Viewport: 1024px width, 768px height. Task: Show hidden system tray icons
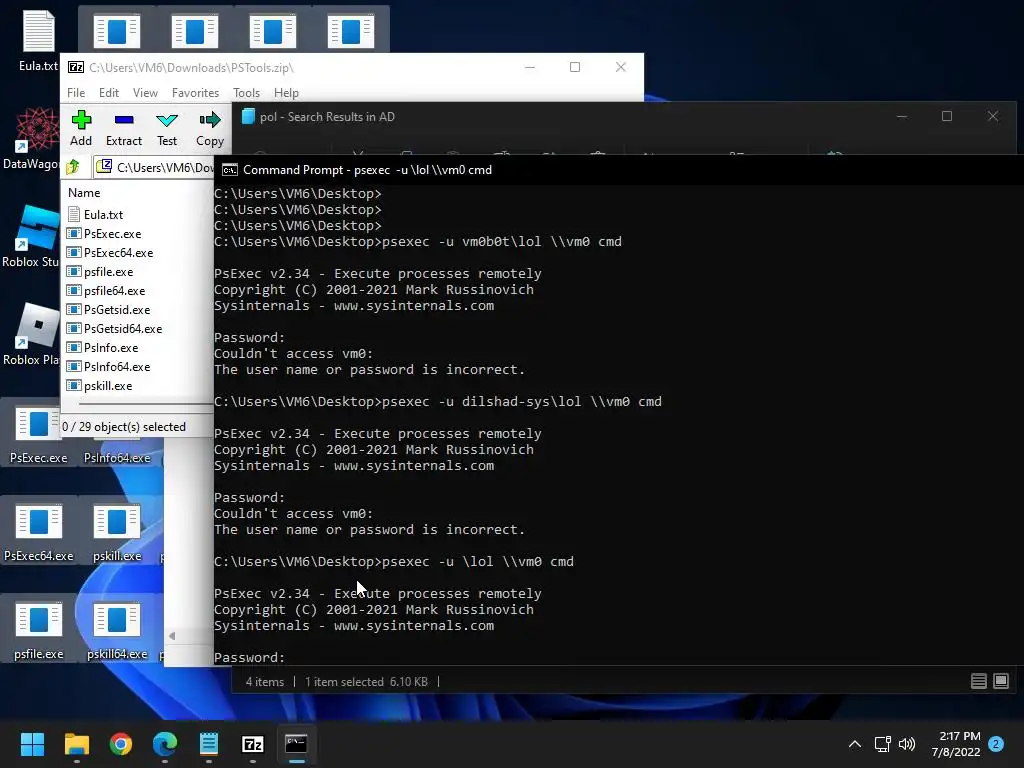[854, 744]
